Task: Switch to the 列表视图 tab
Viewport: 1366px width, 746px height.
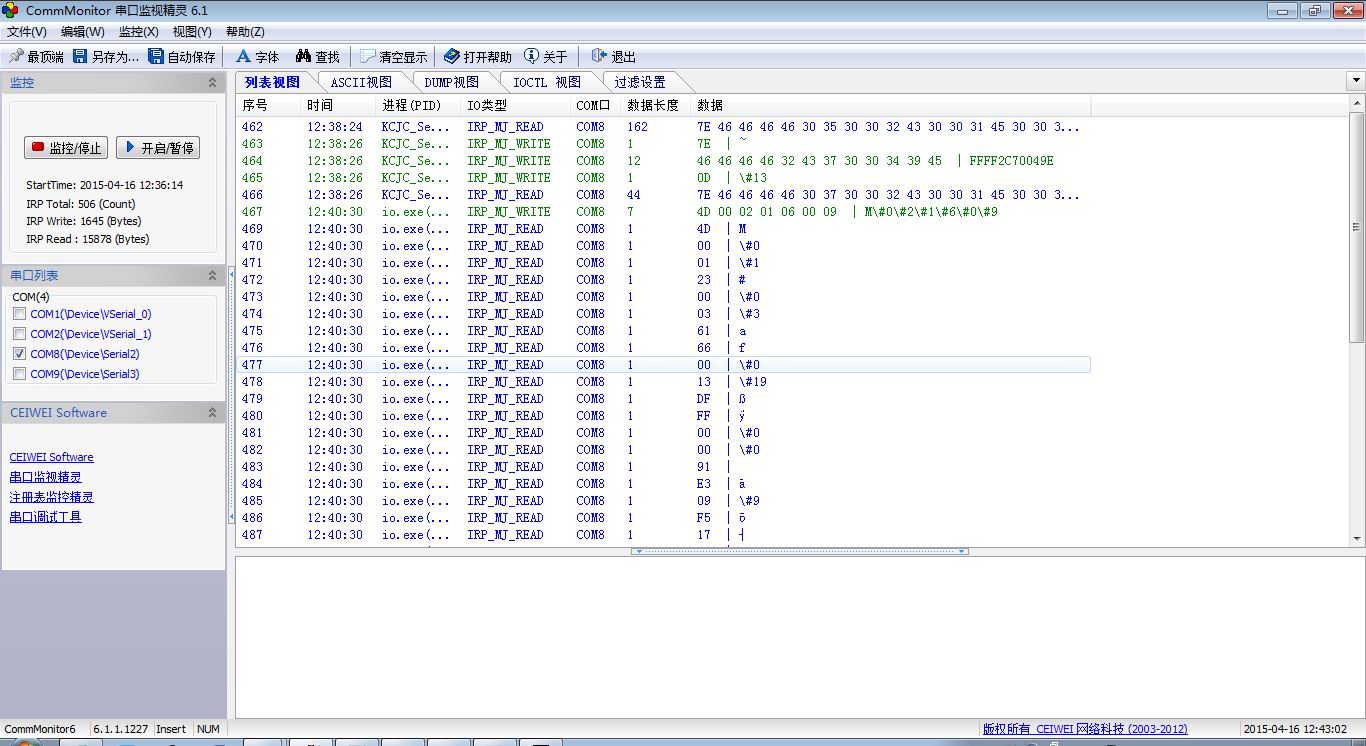Action: click(272, 82)
